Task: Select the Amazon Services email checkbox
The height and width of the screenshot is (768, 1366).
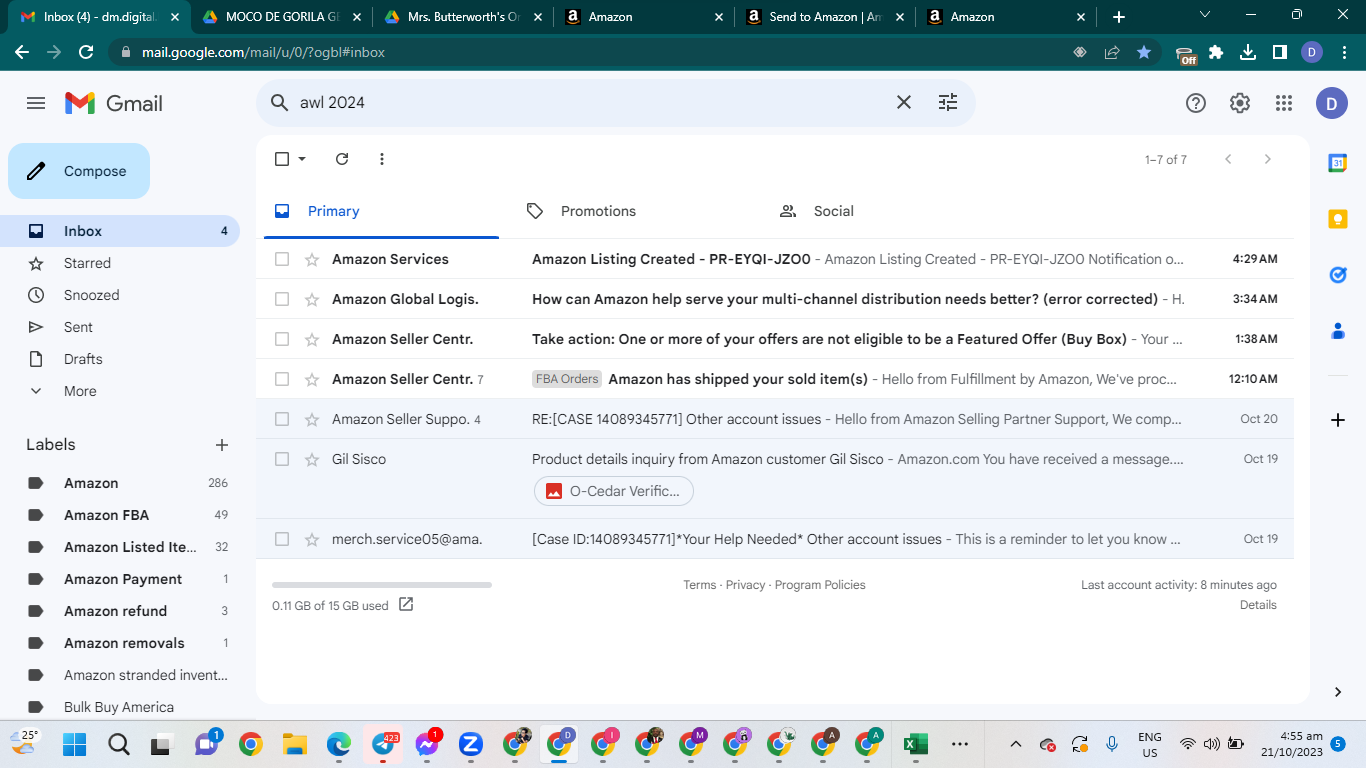Action: pos(282,259)
